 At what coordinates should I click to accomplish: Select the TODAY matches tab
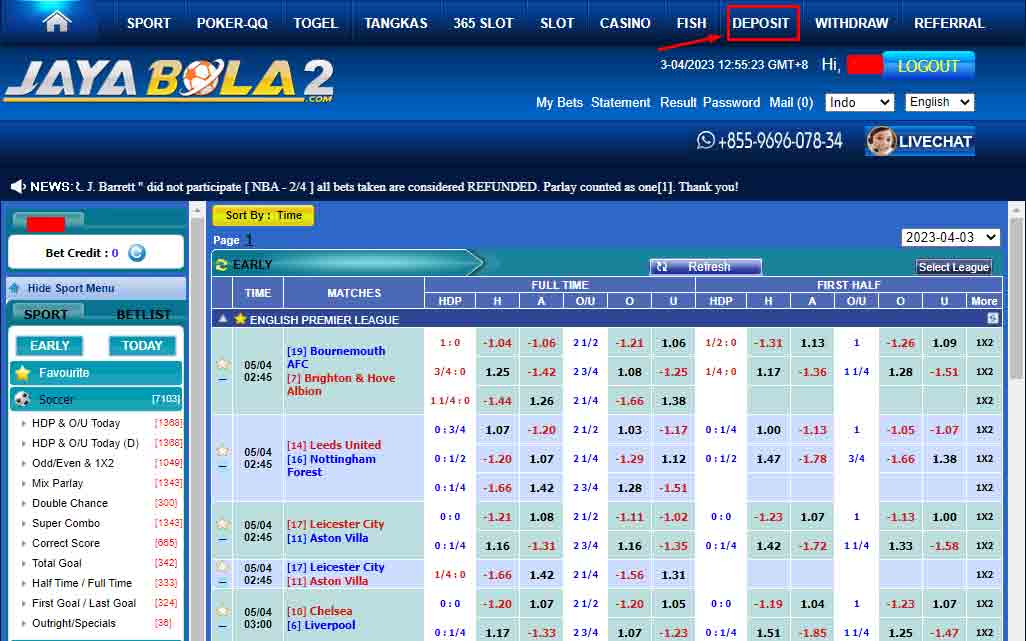coord(141,345)
